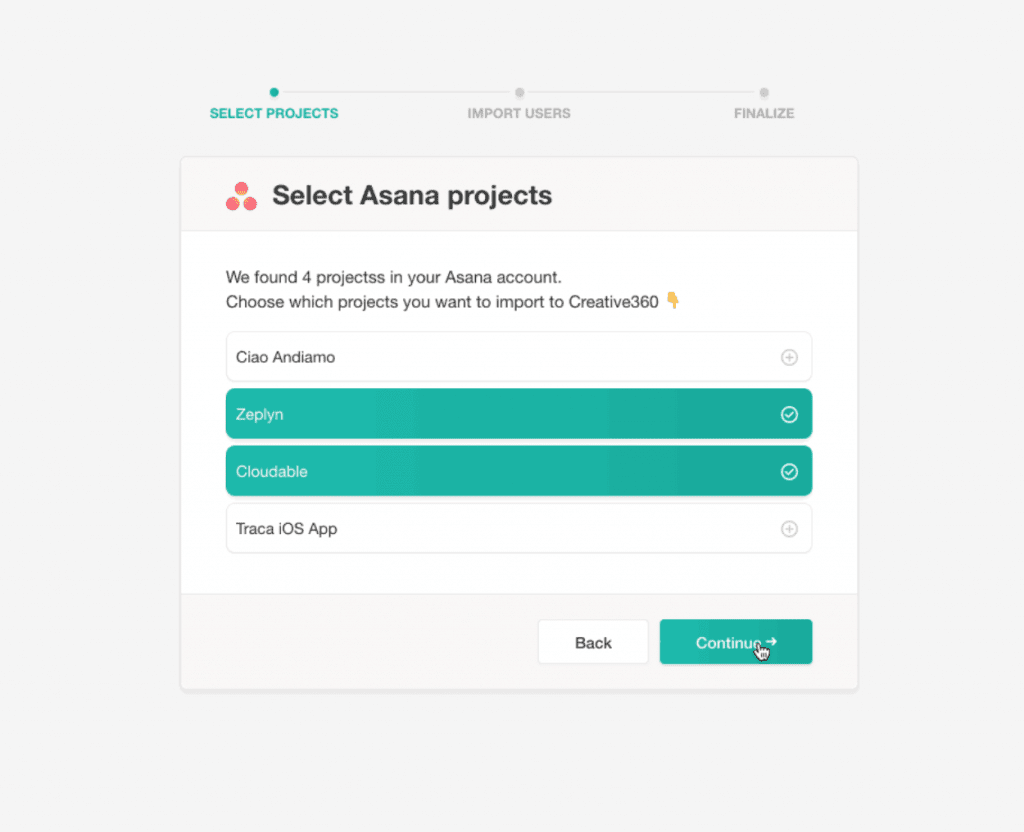
Task: Uncheck the checkmark icon on Cloudable
Action: pyautogui.click(x=789, y=472)
